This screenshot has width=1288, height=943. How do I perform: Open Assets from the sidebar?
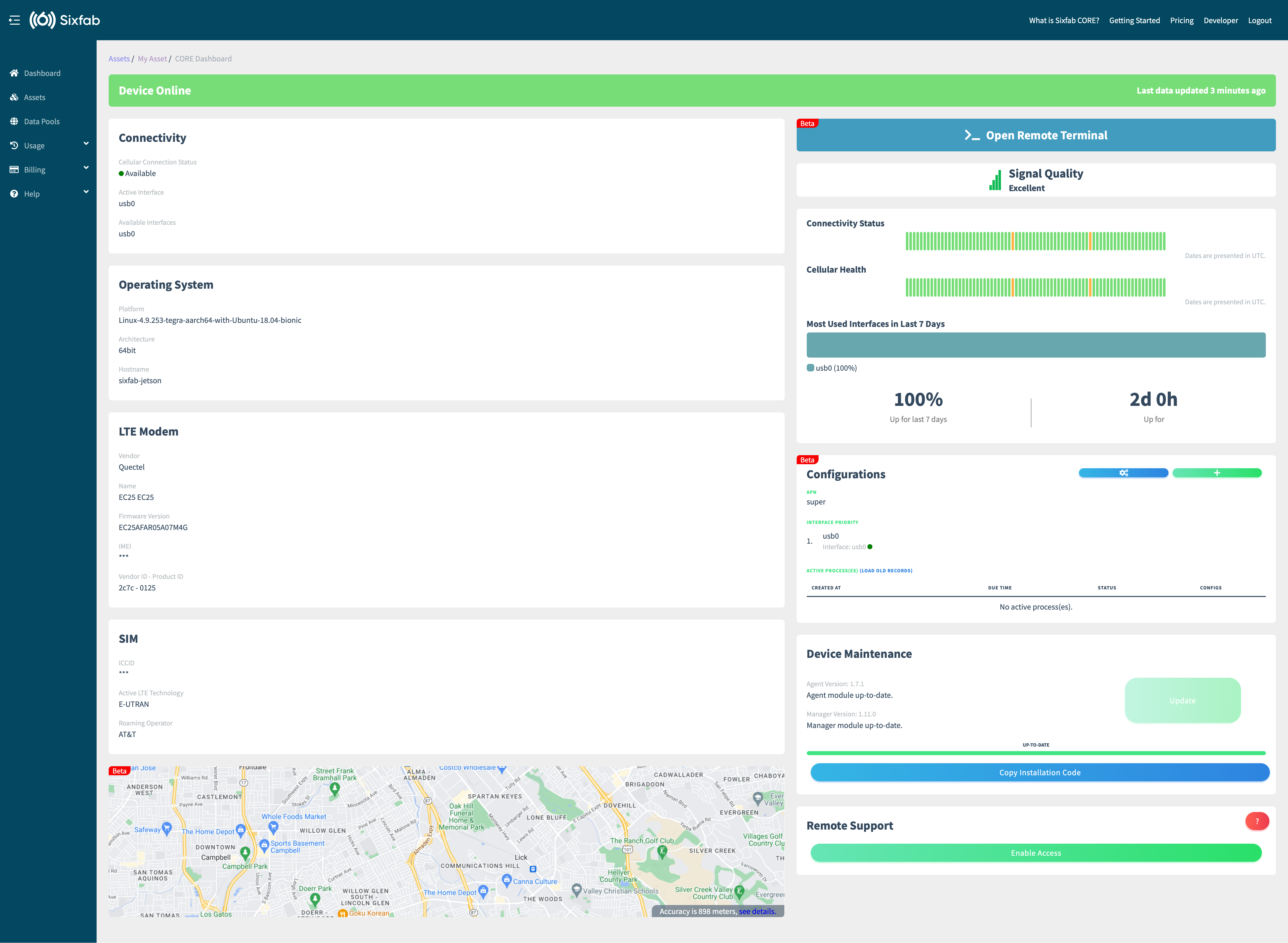[34, 98]
